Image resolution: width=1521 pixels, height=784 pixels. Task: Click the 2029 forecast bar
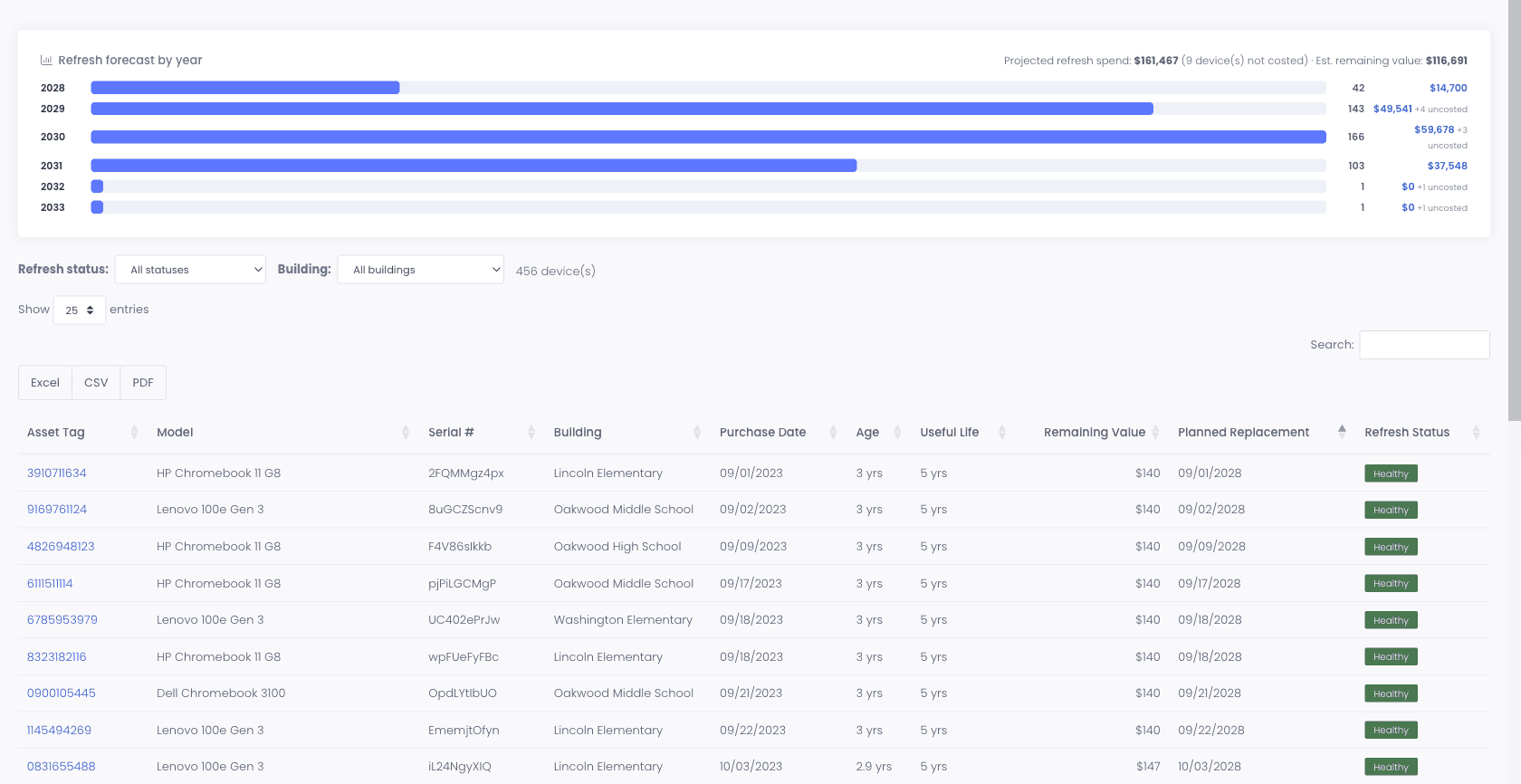(622, 109)
